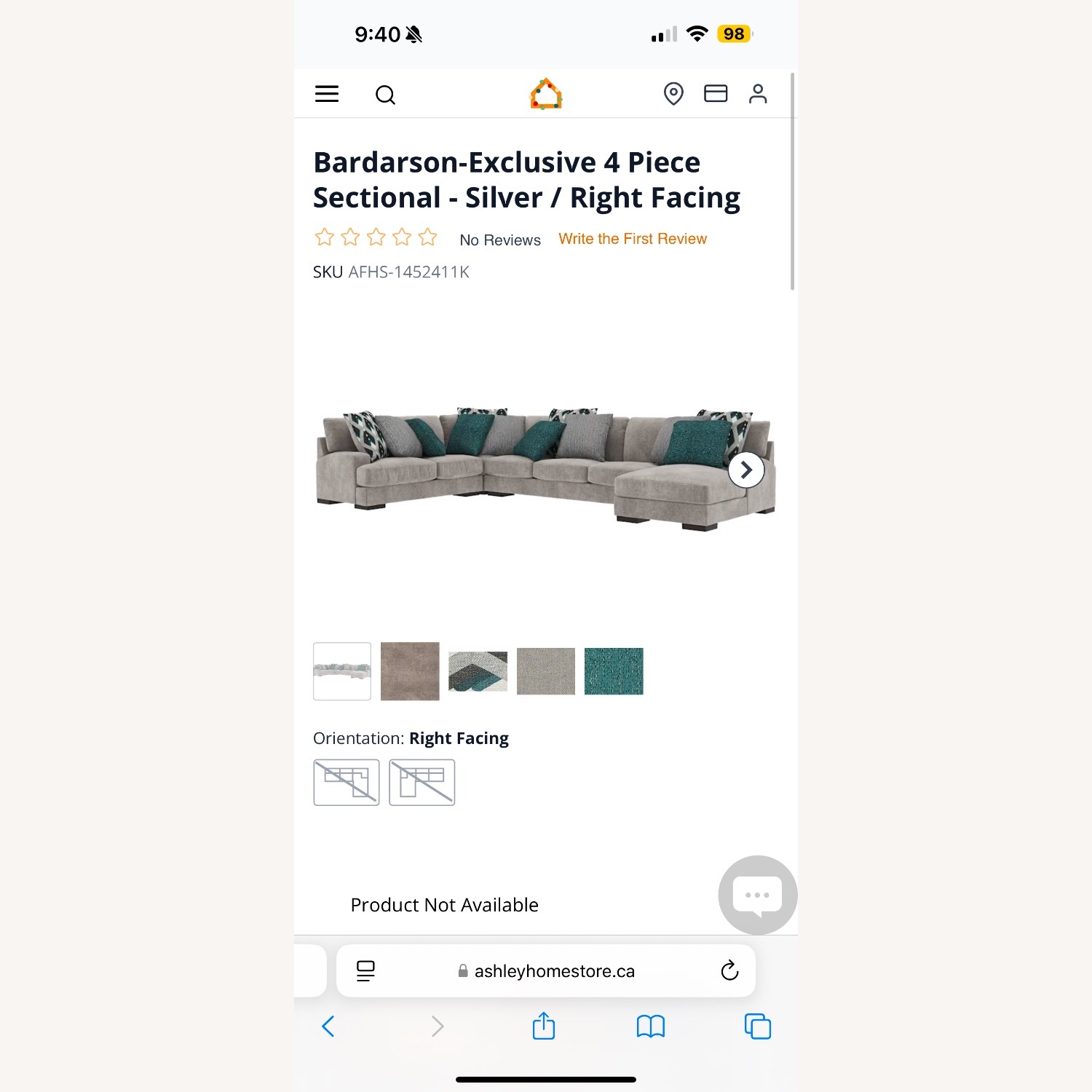Screen dimensions: 1092x1092
Task: Tap the ashleyhomestore.ca address field
Action: (546, 970)
